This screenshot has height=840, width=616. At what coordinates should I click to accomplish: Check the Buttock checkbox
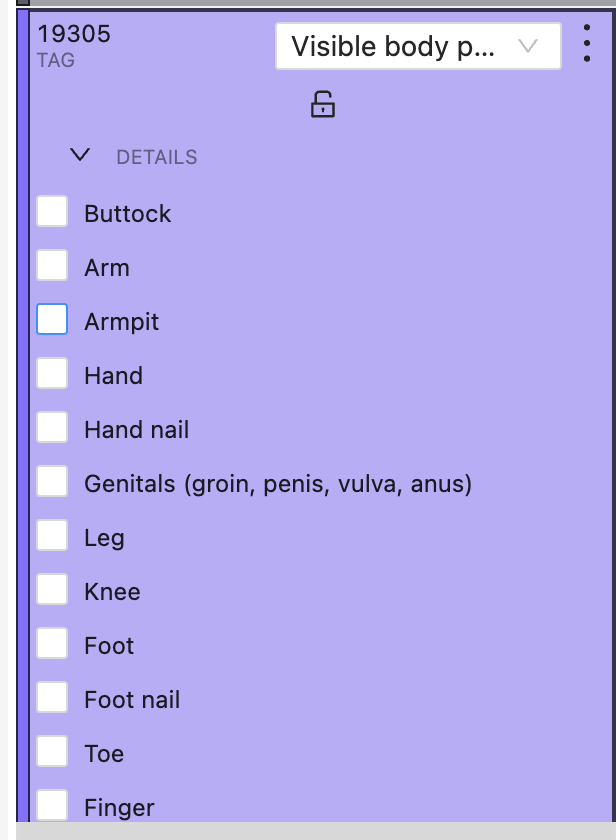click(x=52, y=212)
